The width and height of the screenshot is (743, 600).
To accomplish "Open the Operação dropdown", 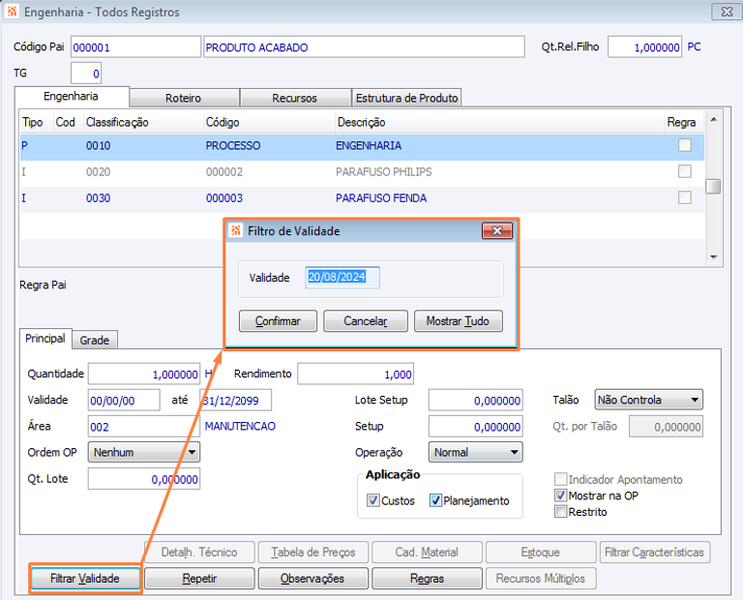I will coord(475,452).
